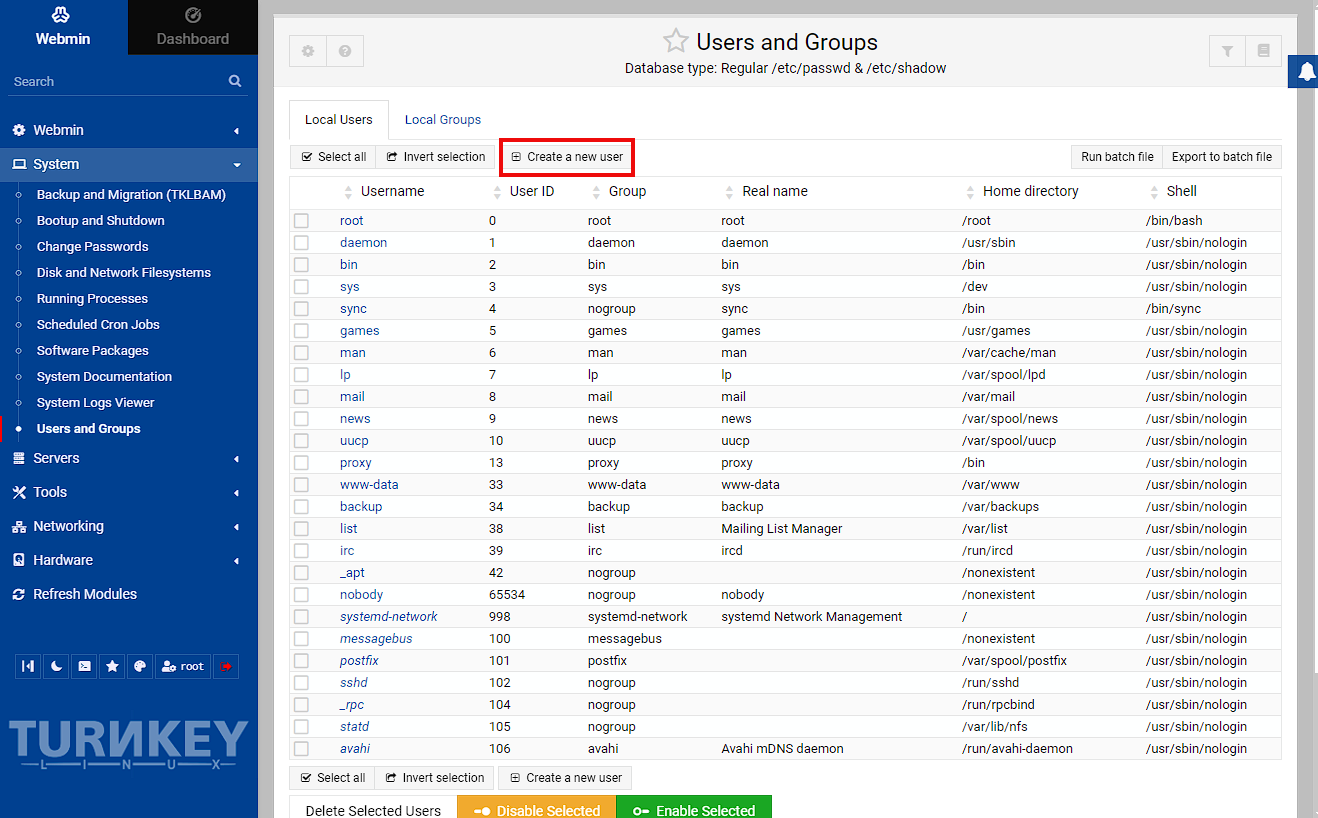Viewport: 1318px width, 818px height.
Task: Tick the checkbox next to sshd
Action: click(x=301, y=683)
